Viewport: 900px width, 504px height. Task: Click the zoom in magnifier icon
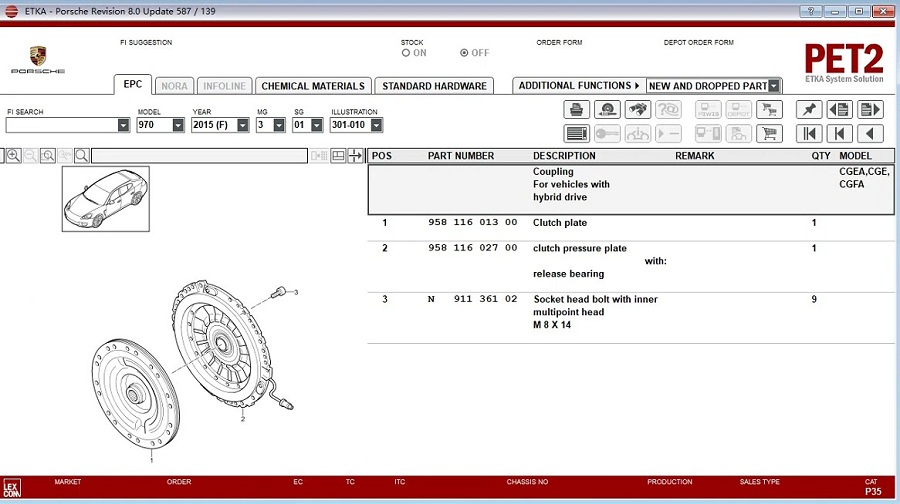pos(14,156)
